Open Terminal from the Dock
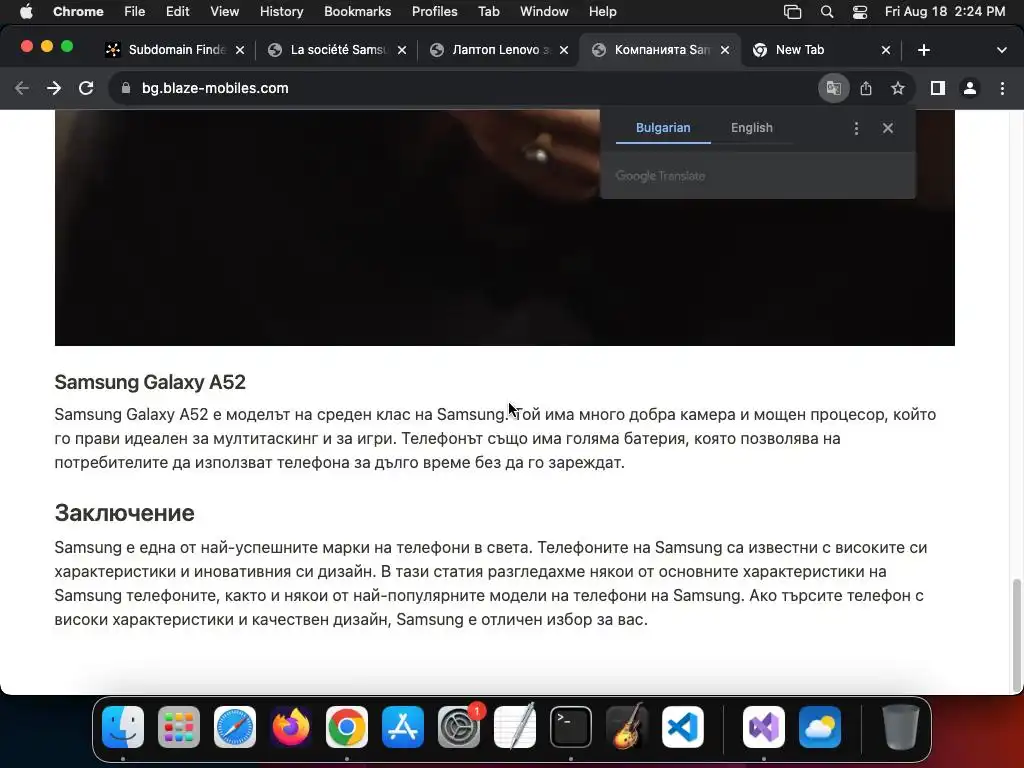This screenshot has width=1024, height=768. [x=571, y=727]
